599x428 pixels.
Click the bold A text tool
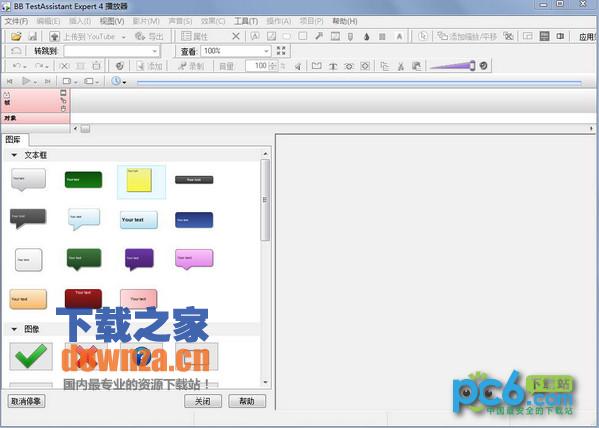pos(399,37)
